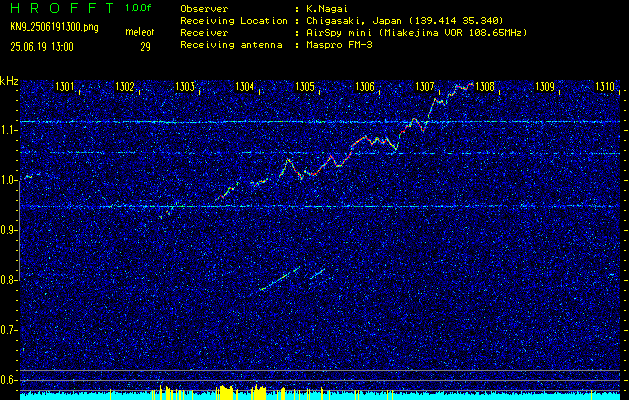Click the 0.6 kHz axis tick label

coord(7,380)
